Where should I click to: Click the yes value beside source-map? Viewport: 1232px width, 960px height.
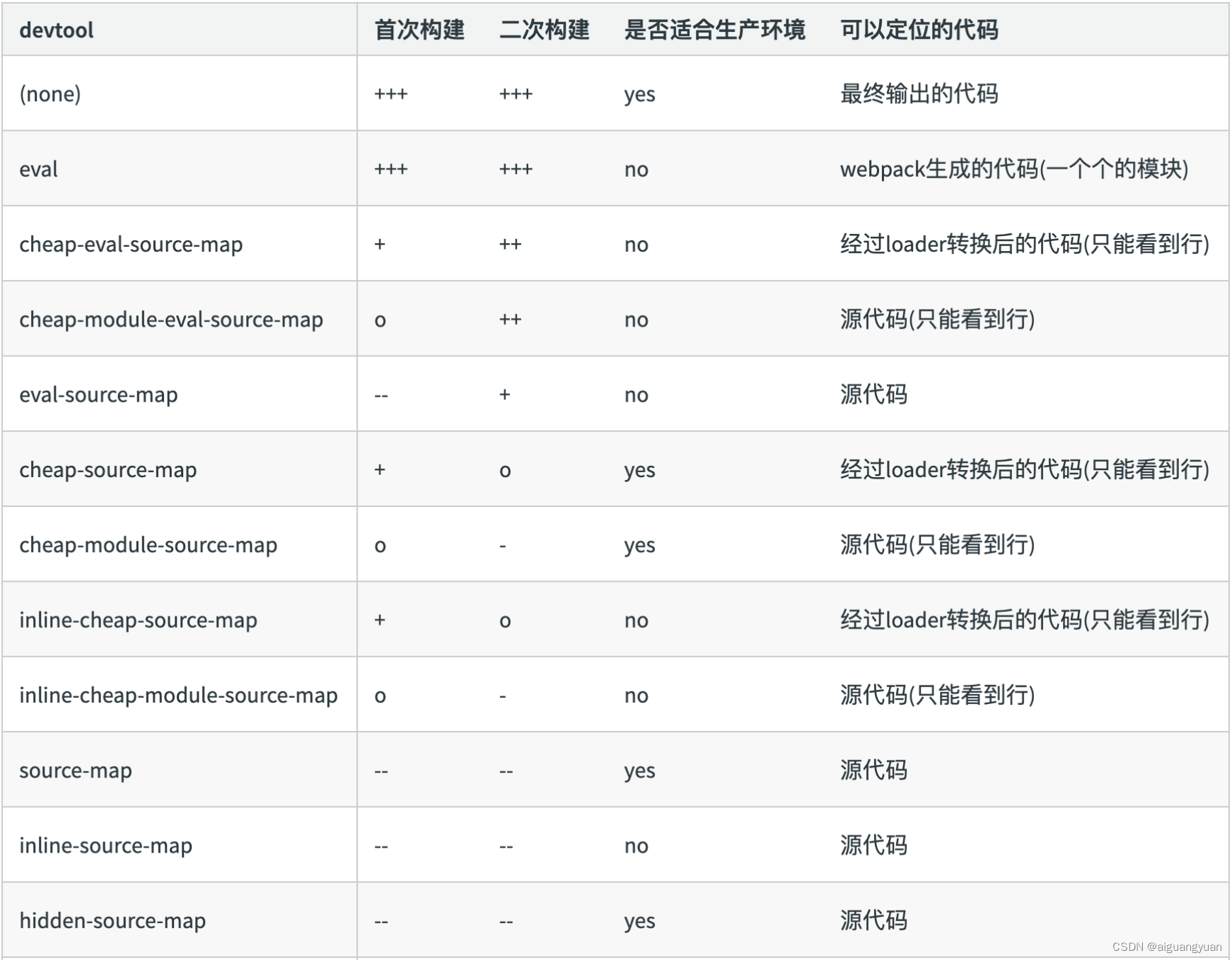639,770
